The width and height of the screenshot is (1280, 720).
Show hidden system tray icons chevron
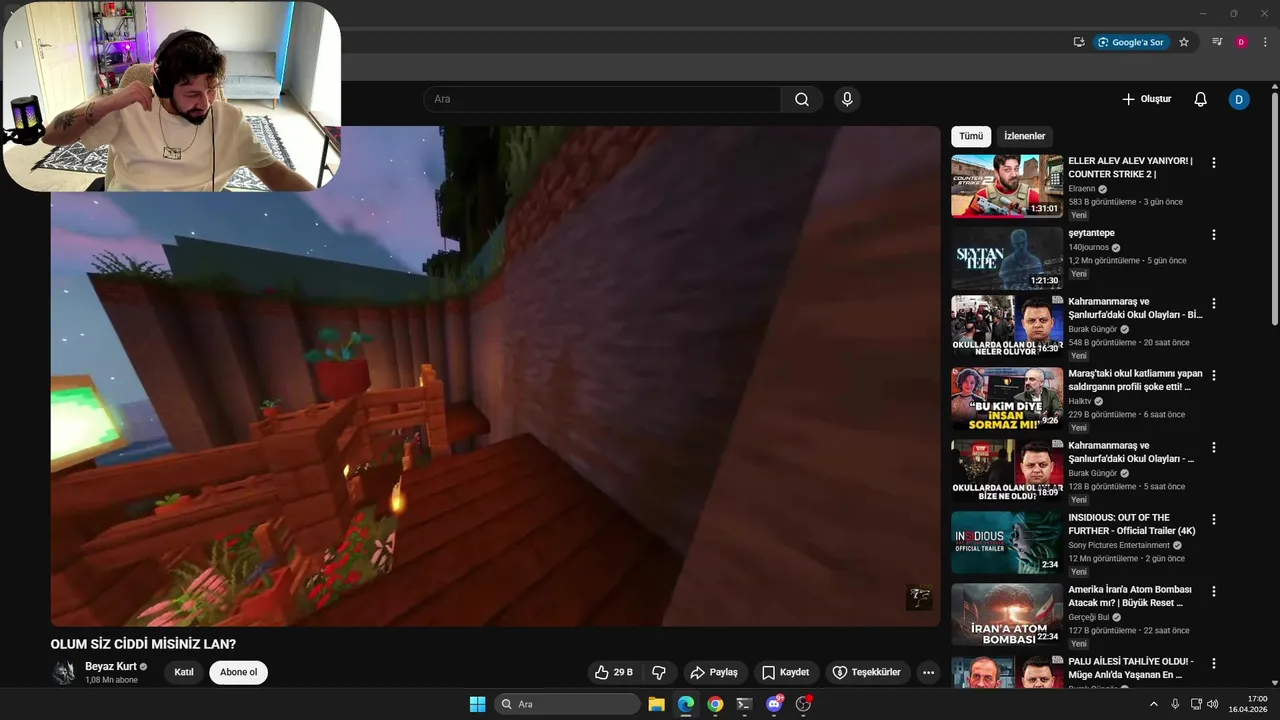click(1153, 704)
